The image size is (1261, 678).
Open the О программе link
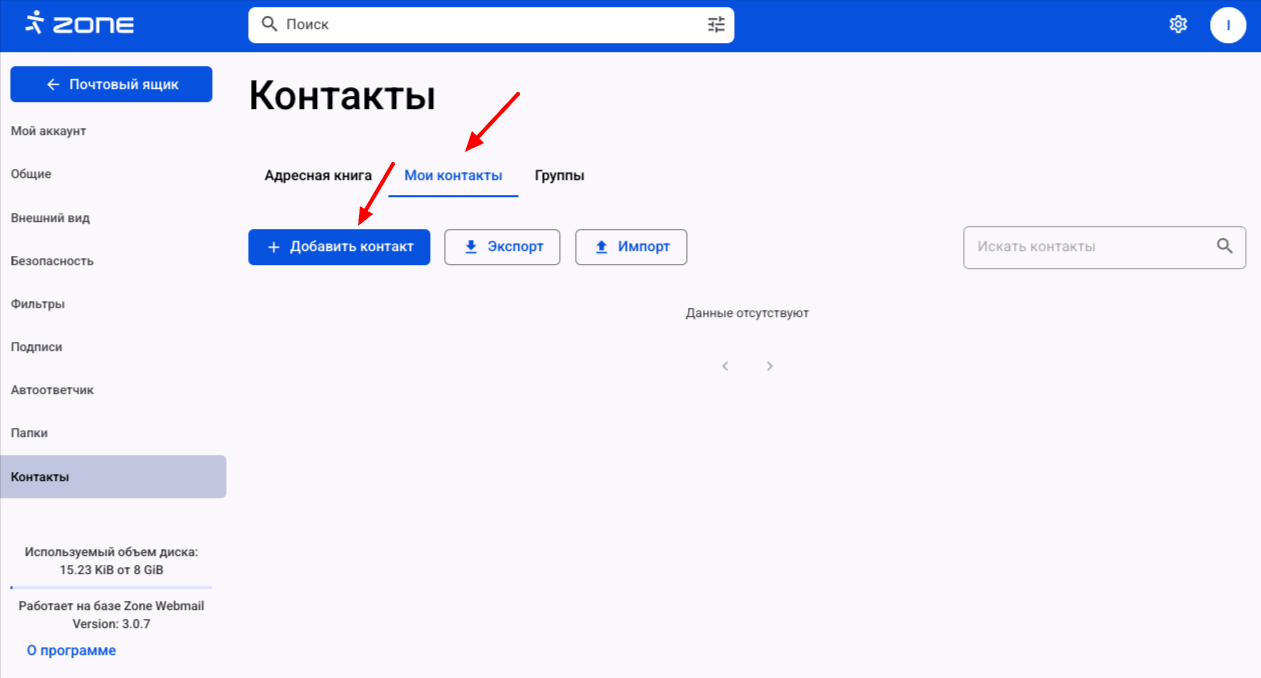71,650
